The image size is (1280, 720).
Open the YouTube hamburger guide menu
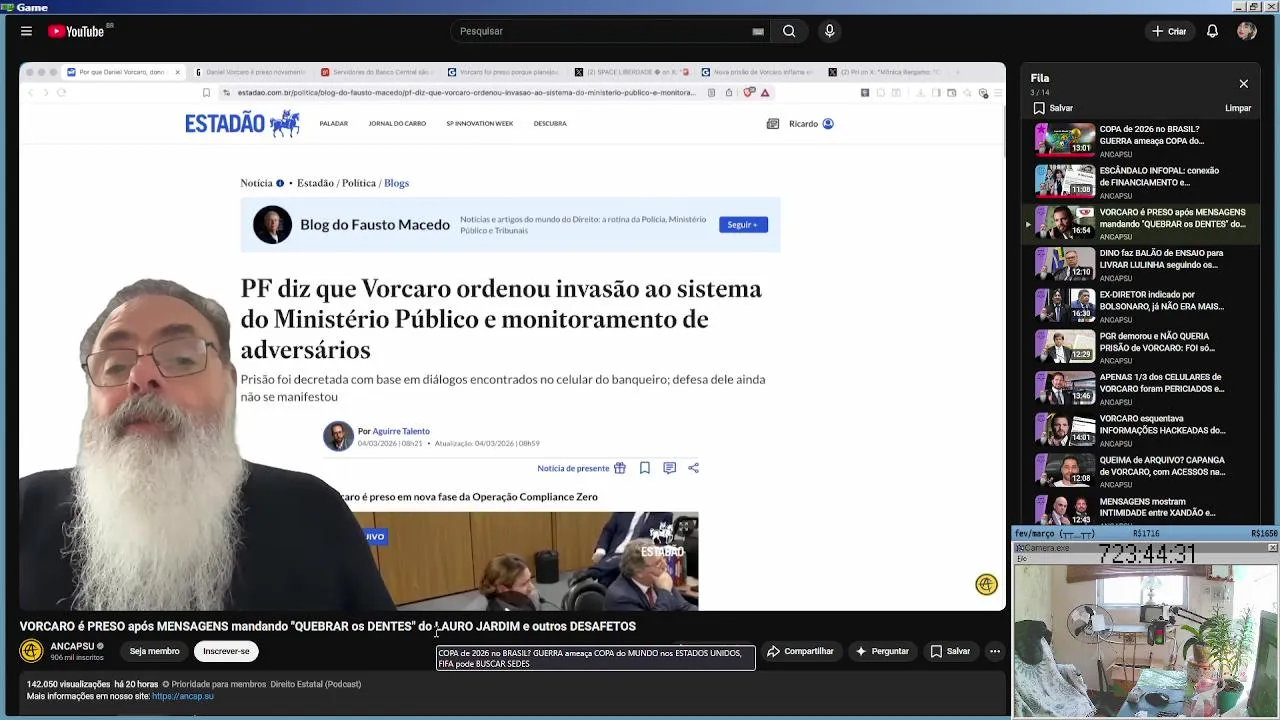(x=26, y=31)
